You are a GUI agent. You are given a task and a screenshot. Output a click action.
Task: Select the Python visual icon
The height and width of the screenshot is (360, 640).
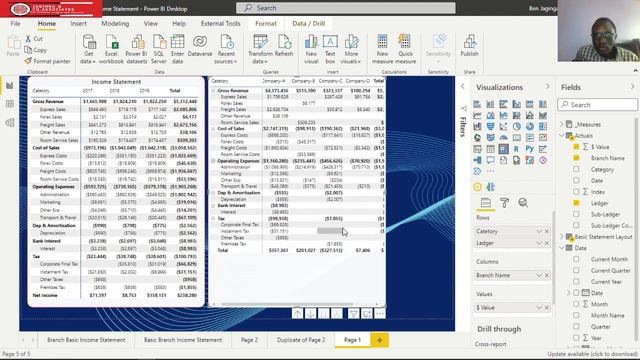pyautogui.click(x=529, y=149)
